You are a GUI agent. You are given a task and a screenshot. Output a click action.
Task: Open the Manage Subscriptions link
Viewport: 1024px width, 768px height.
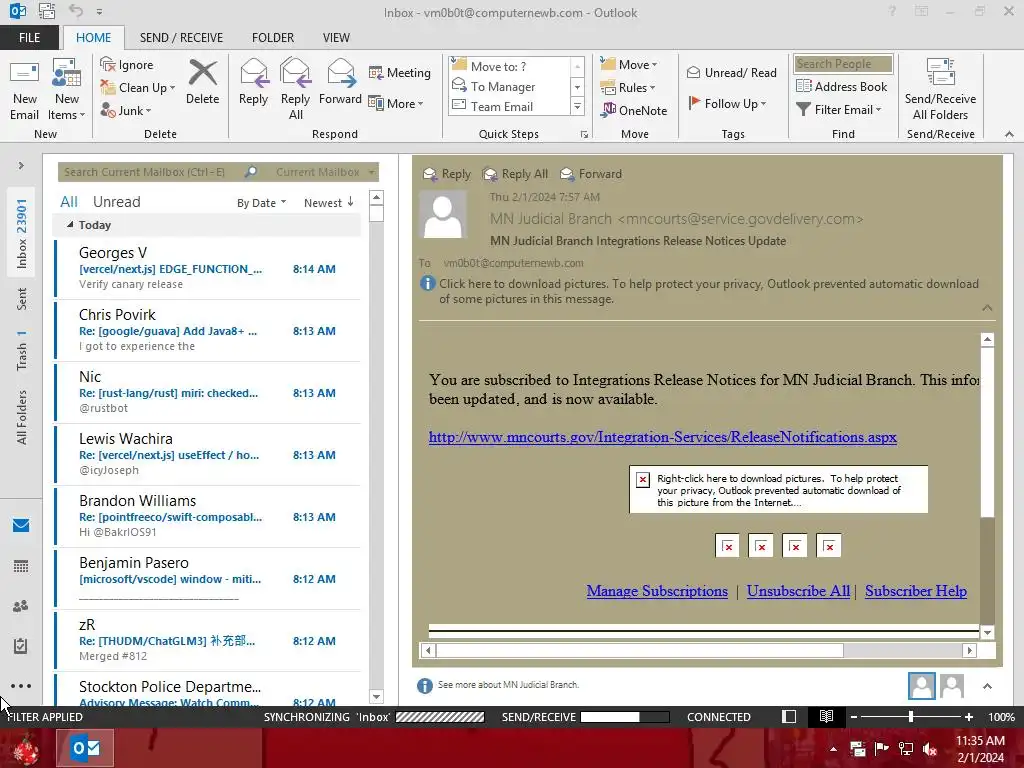click(x=657, y=591)
